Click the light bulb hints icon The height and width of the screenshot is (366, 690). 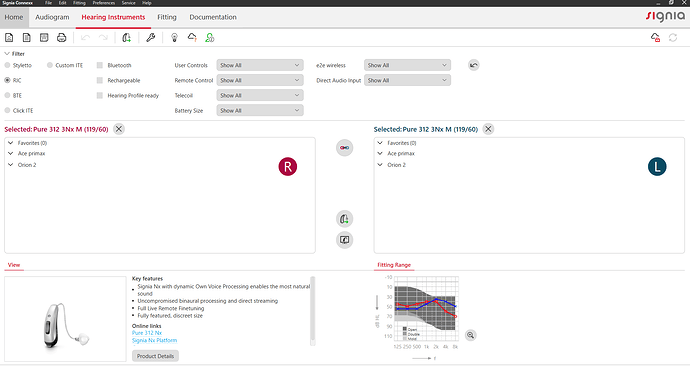[x=174, y=38]
